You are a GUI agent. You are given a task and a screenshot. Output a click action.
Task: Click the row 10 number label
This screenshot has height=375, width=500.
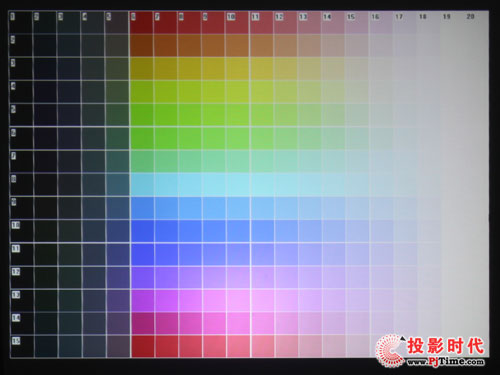[16, 225]
